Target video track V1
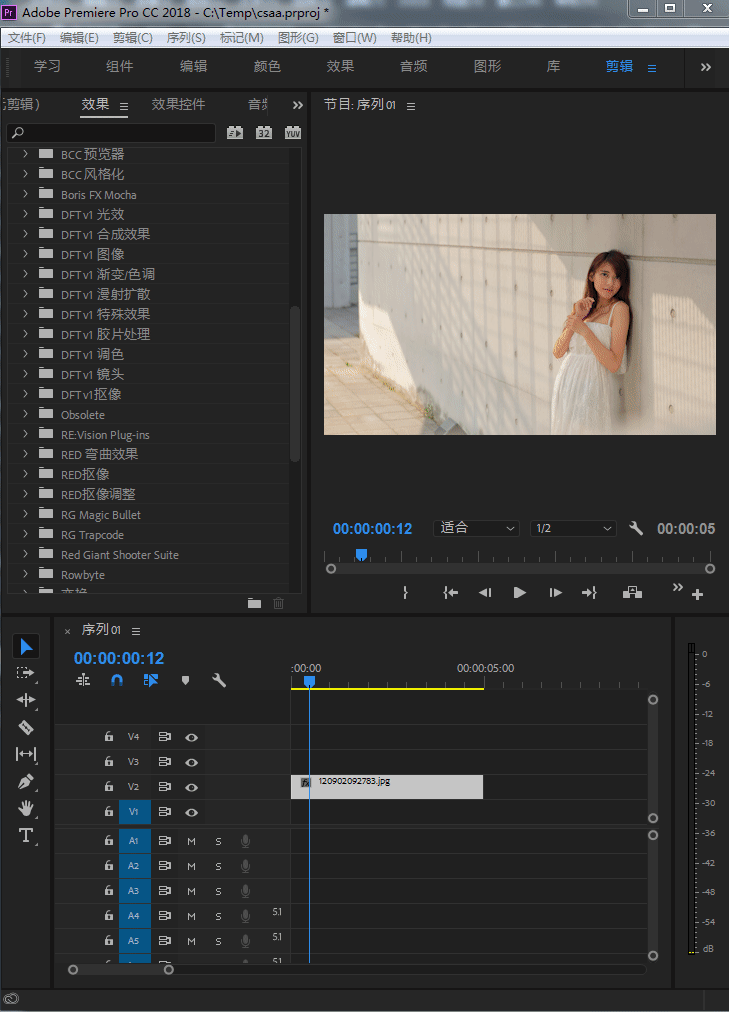The height and width of the screenshot is (1012, 729). point(135,812)
